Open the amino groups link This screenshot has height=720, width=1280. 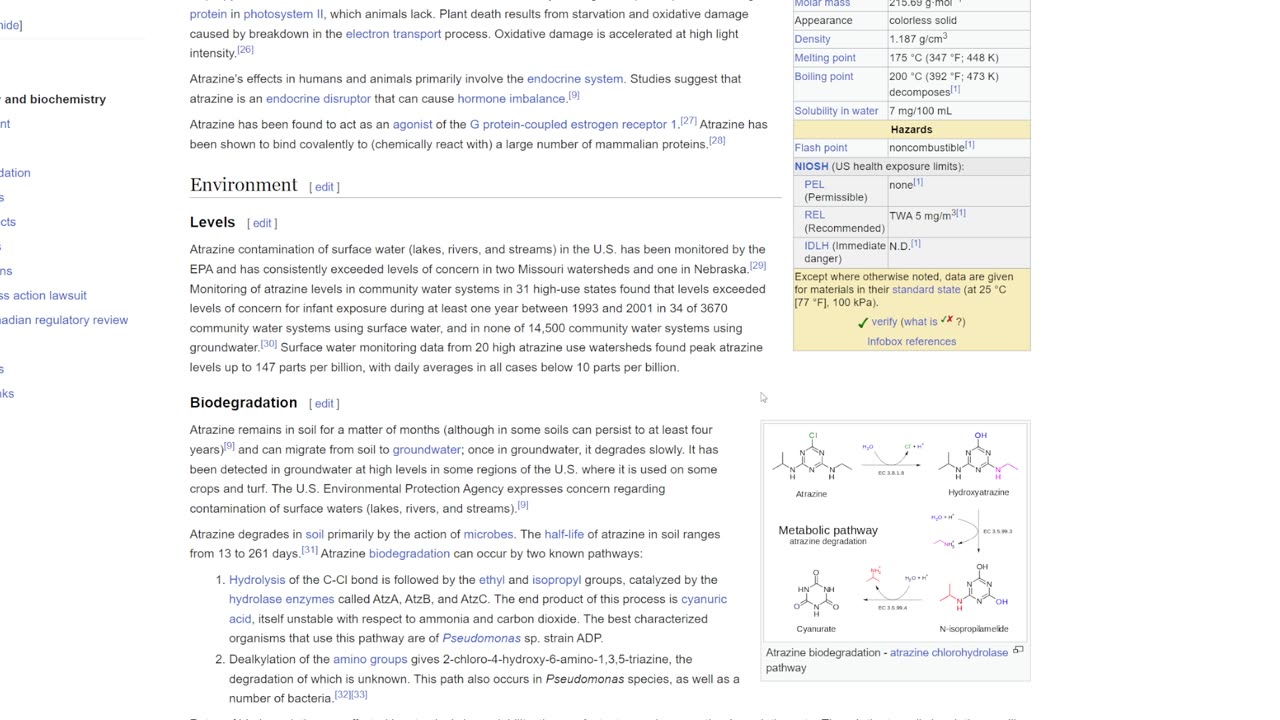coord(370,660)
